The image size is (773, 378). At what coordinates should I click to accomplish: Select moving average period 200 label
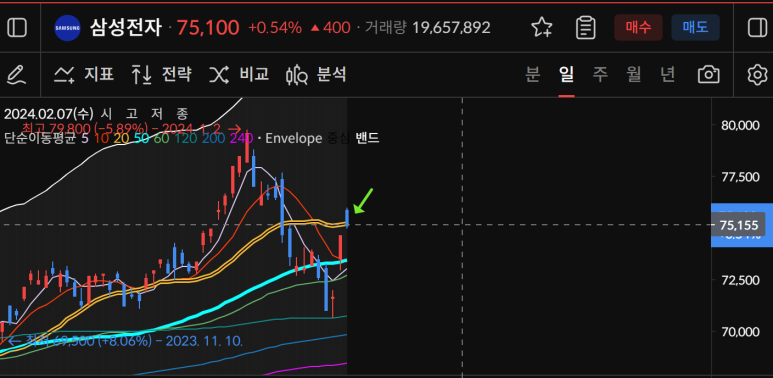[x=213, y=138]
